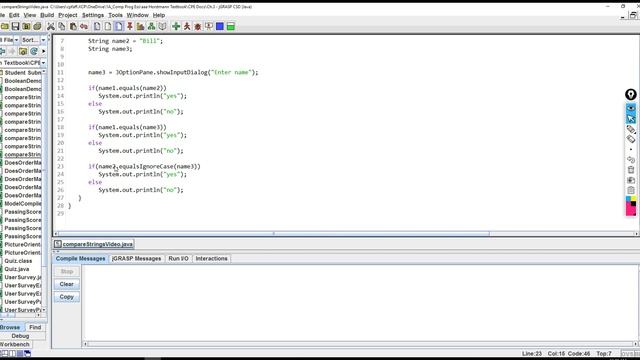Click the Paste clipboard toolbar icon
The height and width of the screenshot is (360, 640).
coord(73,27)
